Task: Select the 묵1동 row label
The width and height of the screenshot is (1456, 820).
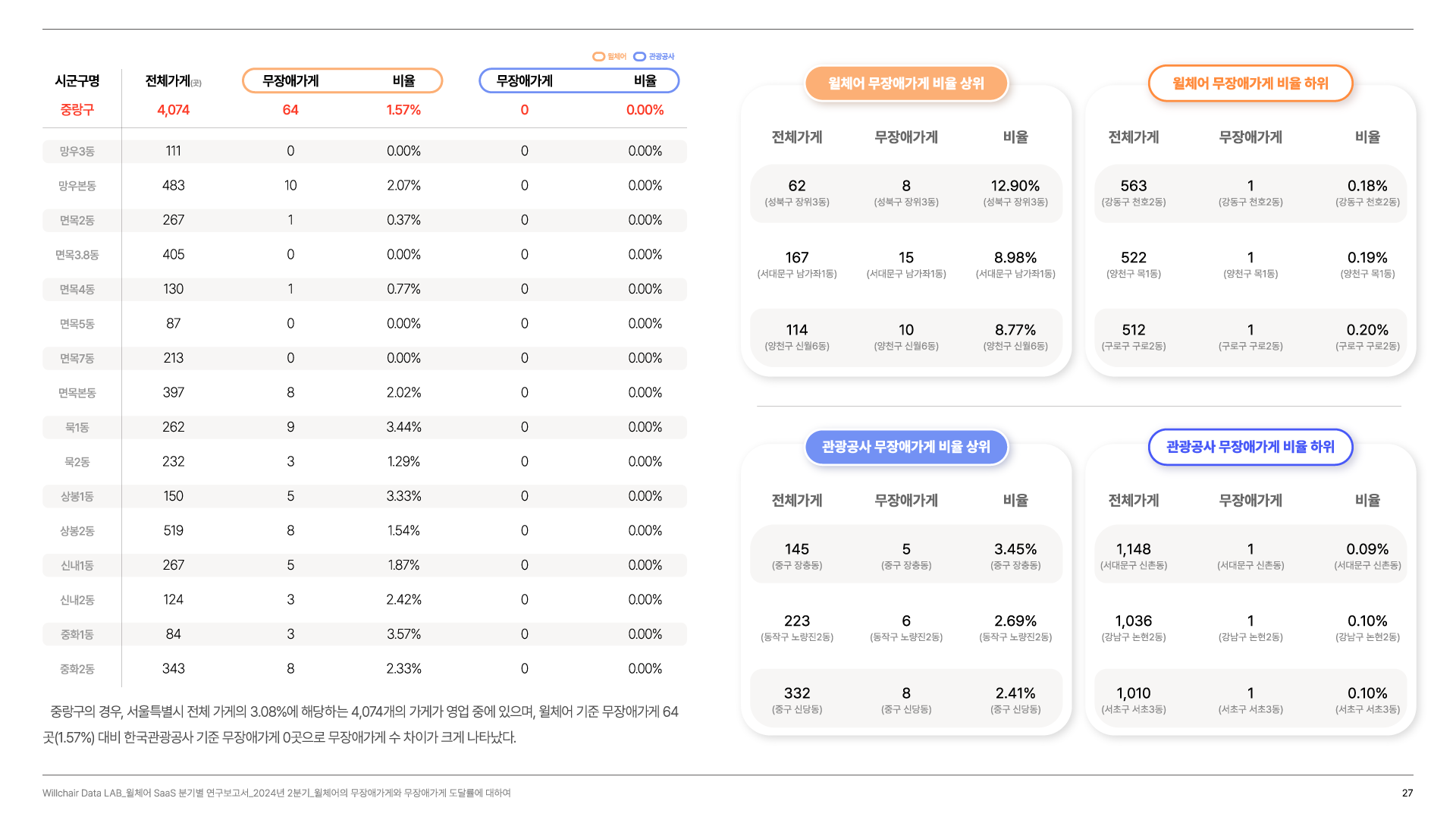Action: [x=77, y=428]
